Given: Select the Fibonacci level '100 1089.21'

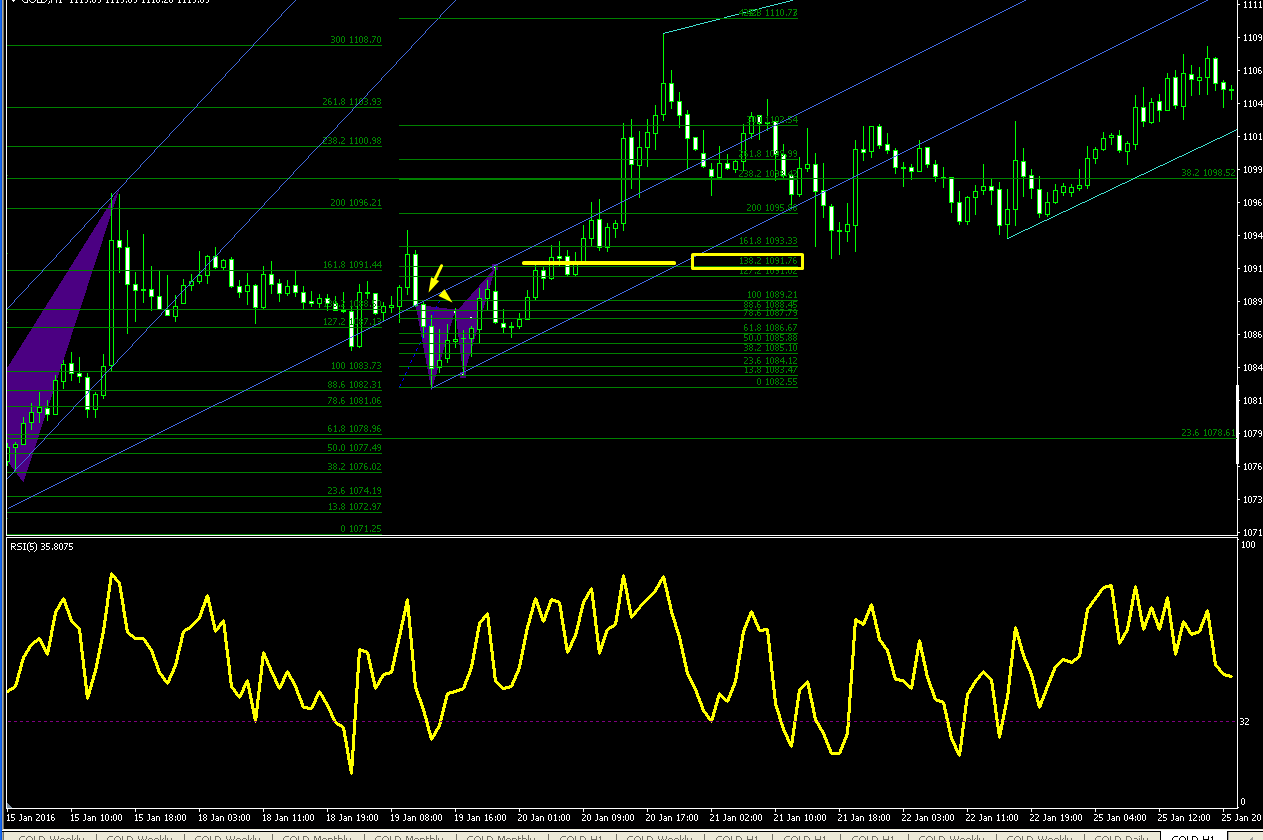Looking at the screenshot, I should point(772,295).
